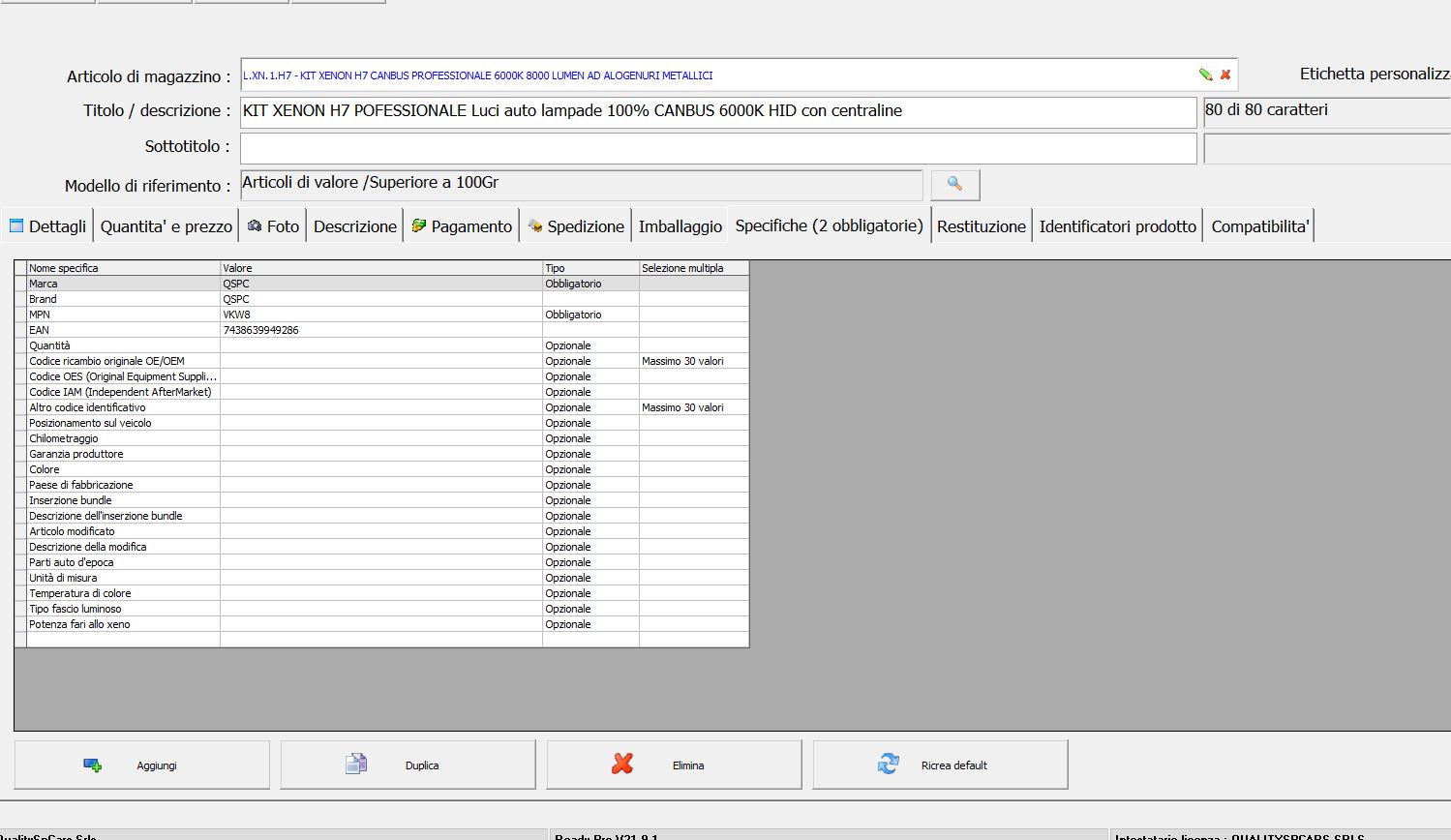1451x840 pixels.
Task: Click the magnifier search button for Modello
Action: (955, 184)
